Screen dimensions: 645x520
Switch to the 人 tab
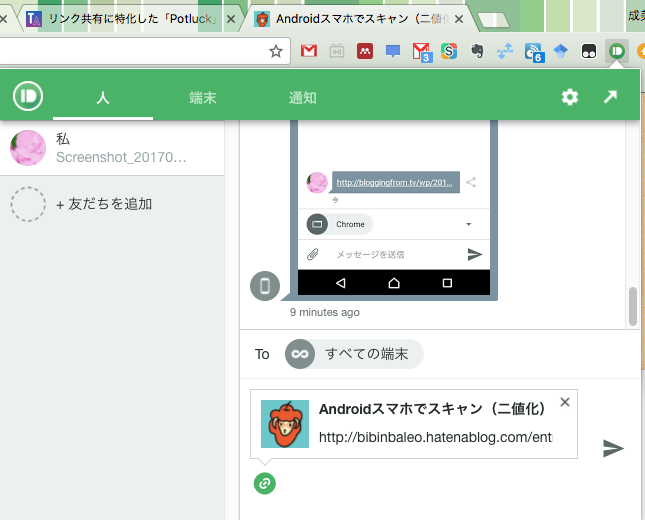tap(103, 98)
